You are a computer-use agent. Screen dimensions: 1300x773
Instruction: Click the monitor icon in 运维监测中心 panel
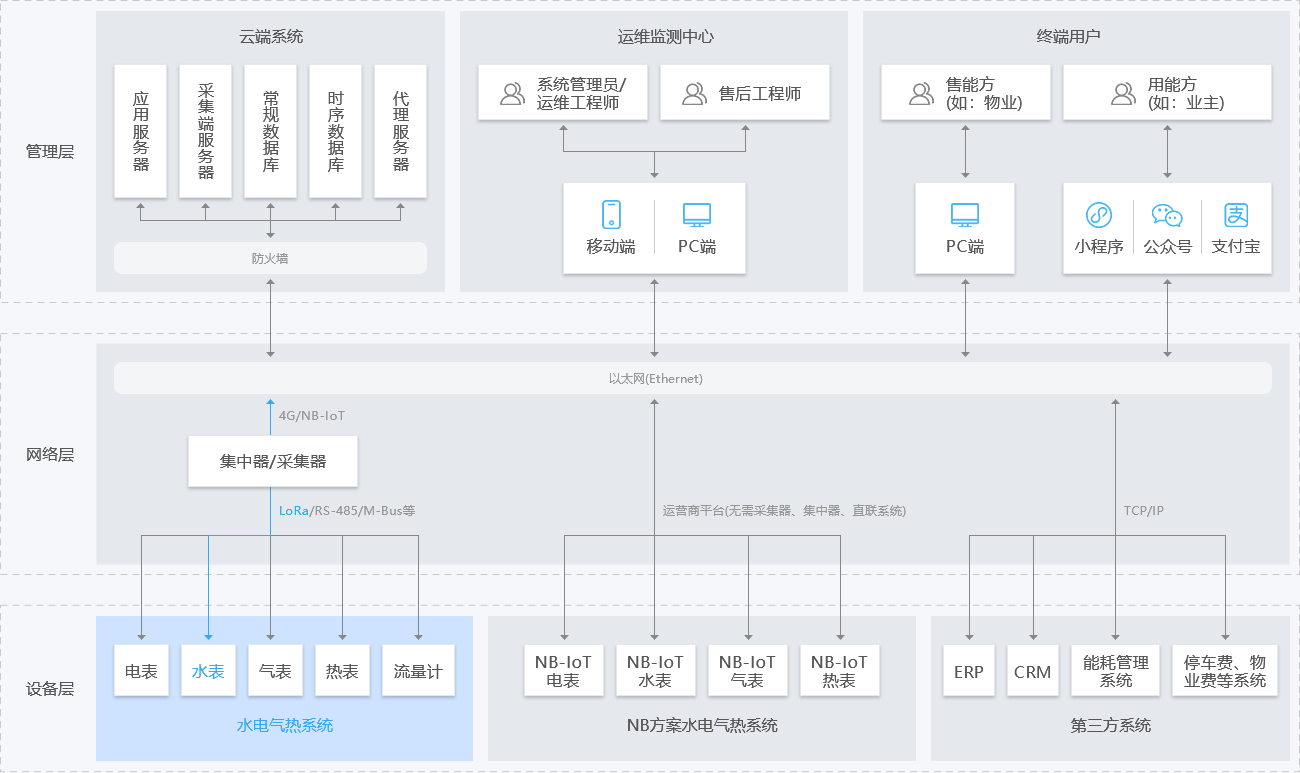pos(696,214)
